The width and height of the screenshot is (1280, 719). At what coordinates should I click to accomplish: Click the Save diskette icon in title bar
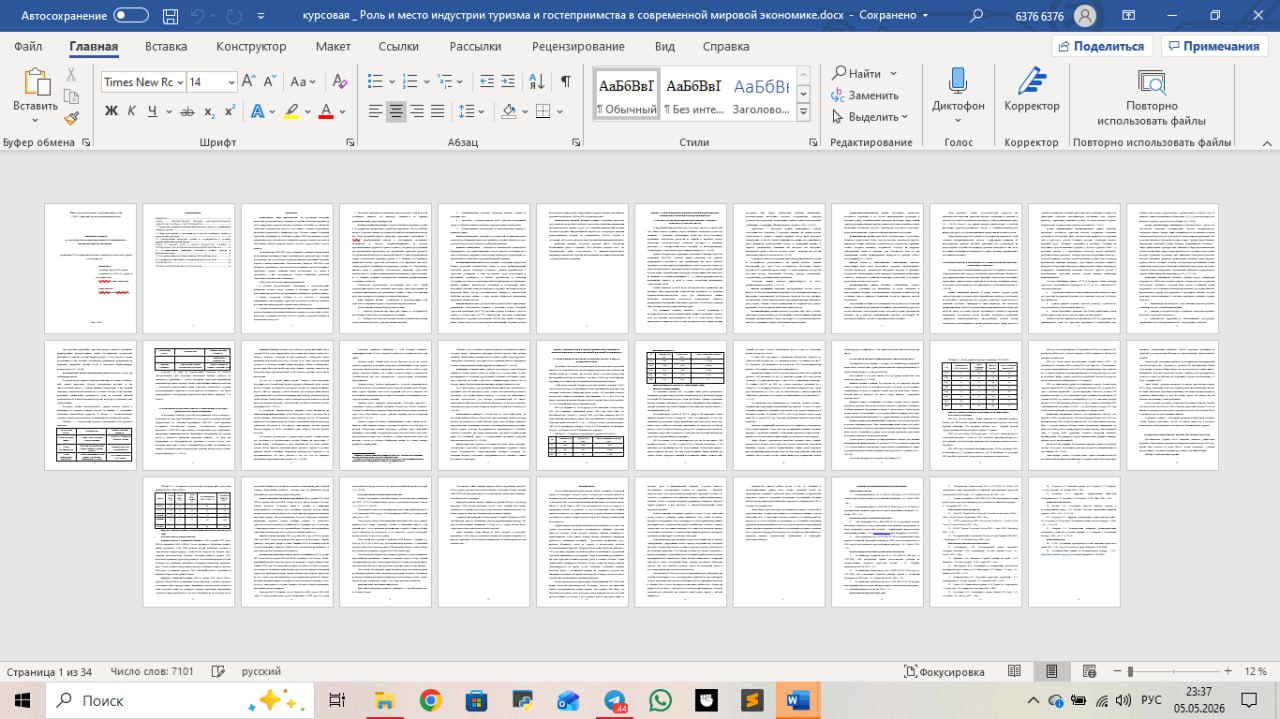point(171,16)
